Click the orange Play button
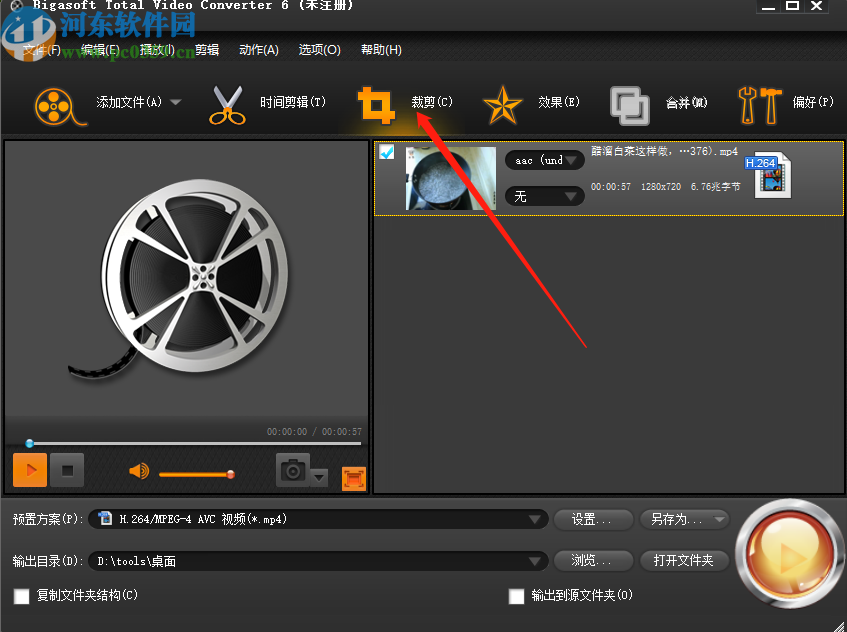 (30, 470)
